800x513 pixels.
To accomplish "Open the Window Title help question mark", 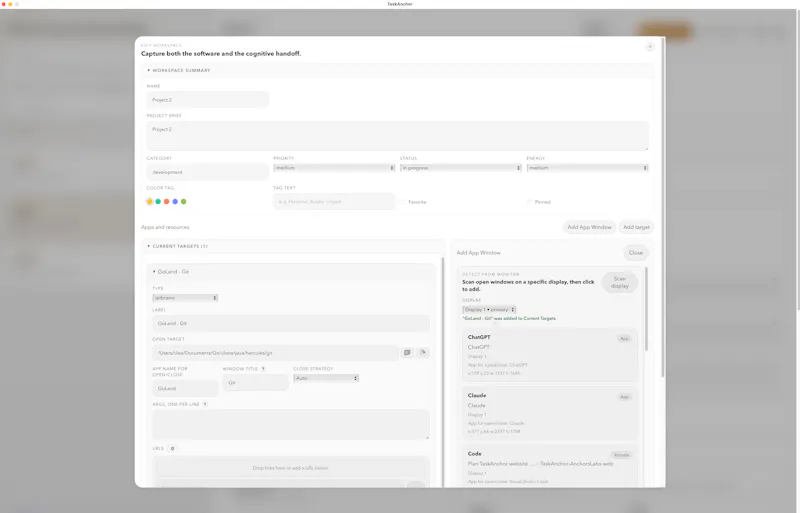I will coord(263,369).
